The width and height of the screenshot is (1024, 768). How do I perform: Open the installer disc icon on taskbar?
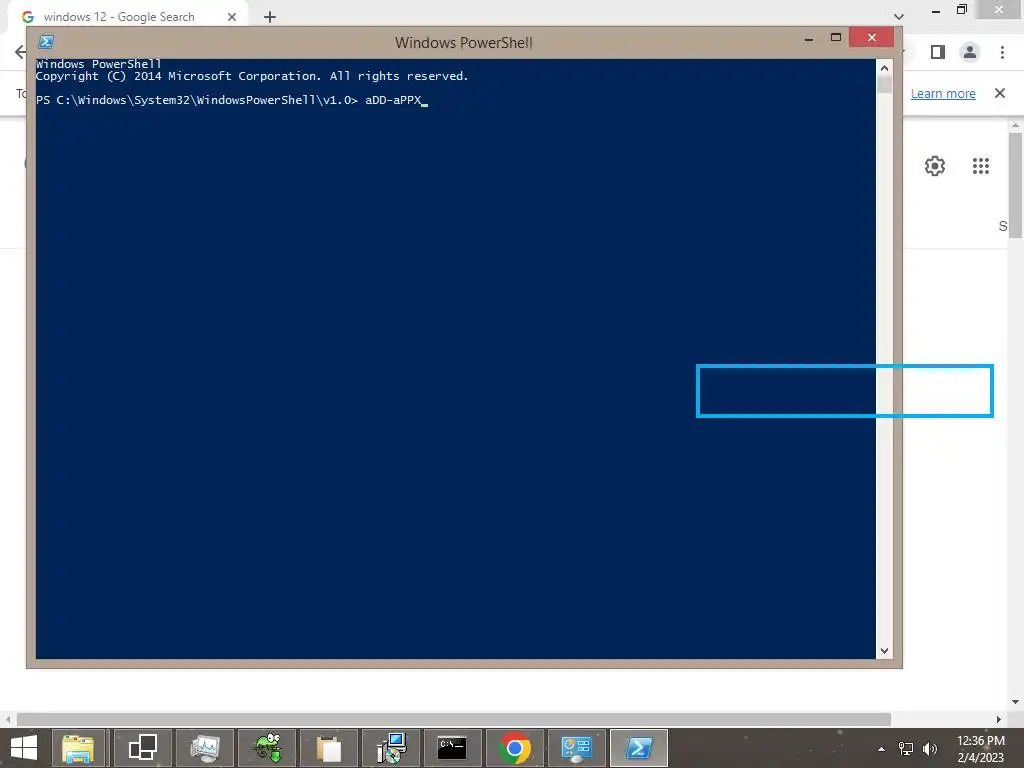point(391,748)
